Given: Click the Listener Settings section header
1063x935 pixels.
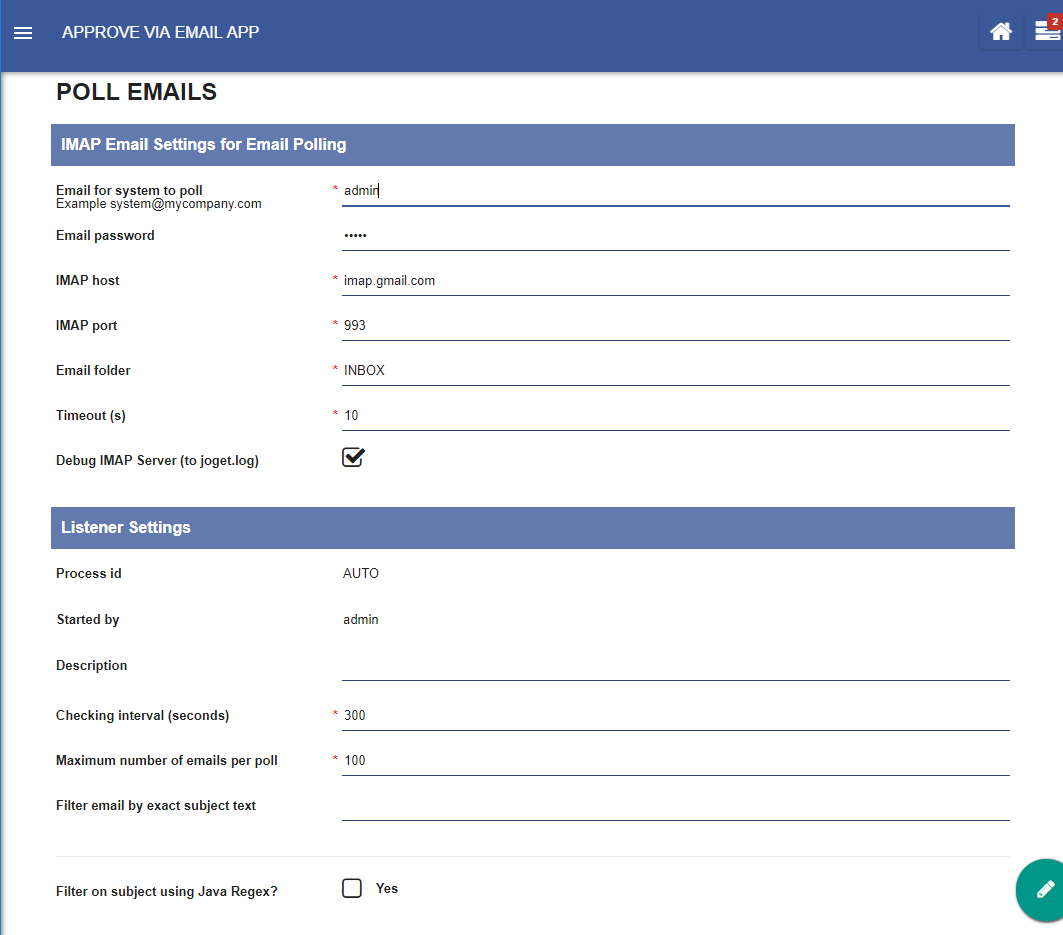Looking at the screenshot, I should (533, 528).
